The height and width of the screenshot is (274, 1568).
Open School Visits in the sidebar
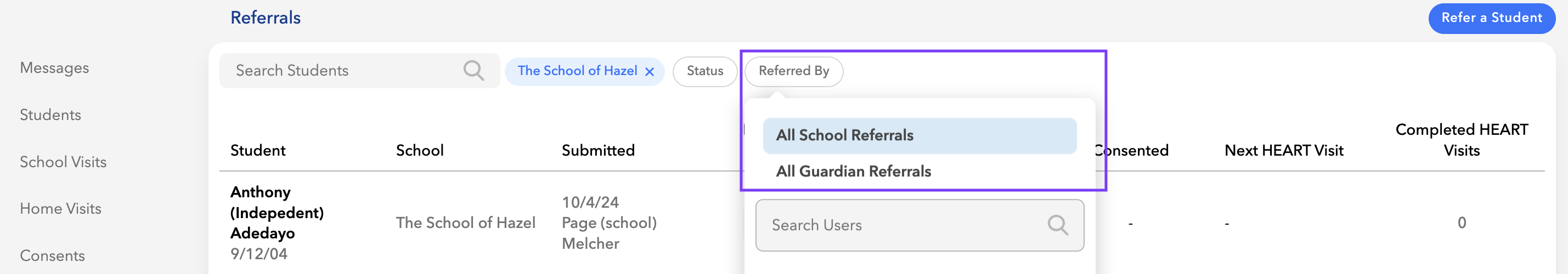pyautogui.click(x=63, y=162)
